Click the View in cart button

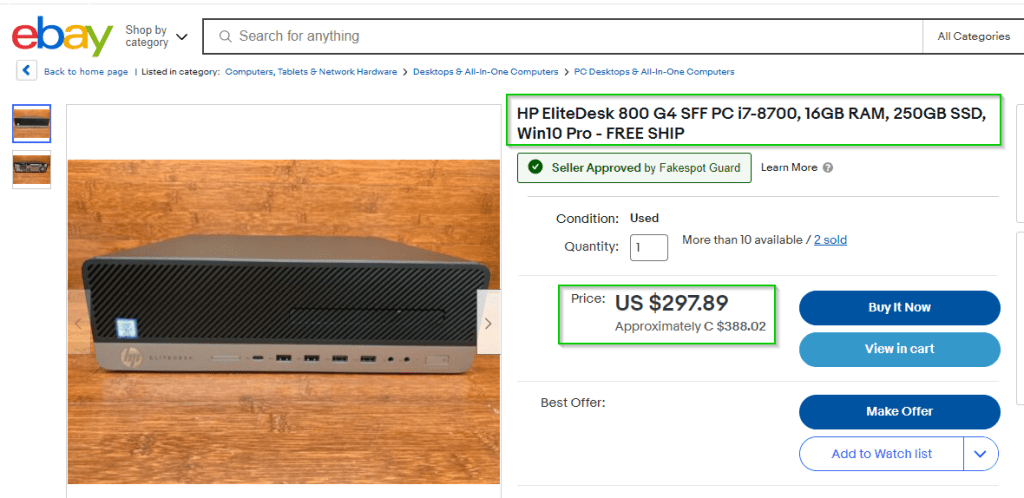coord(899,349)
